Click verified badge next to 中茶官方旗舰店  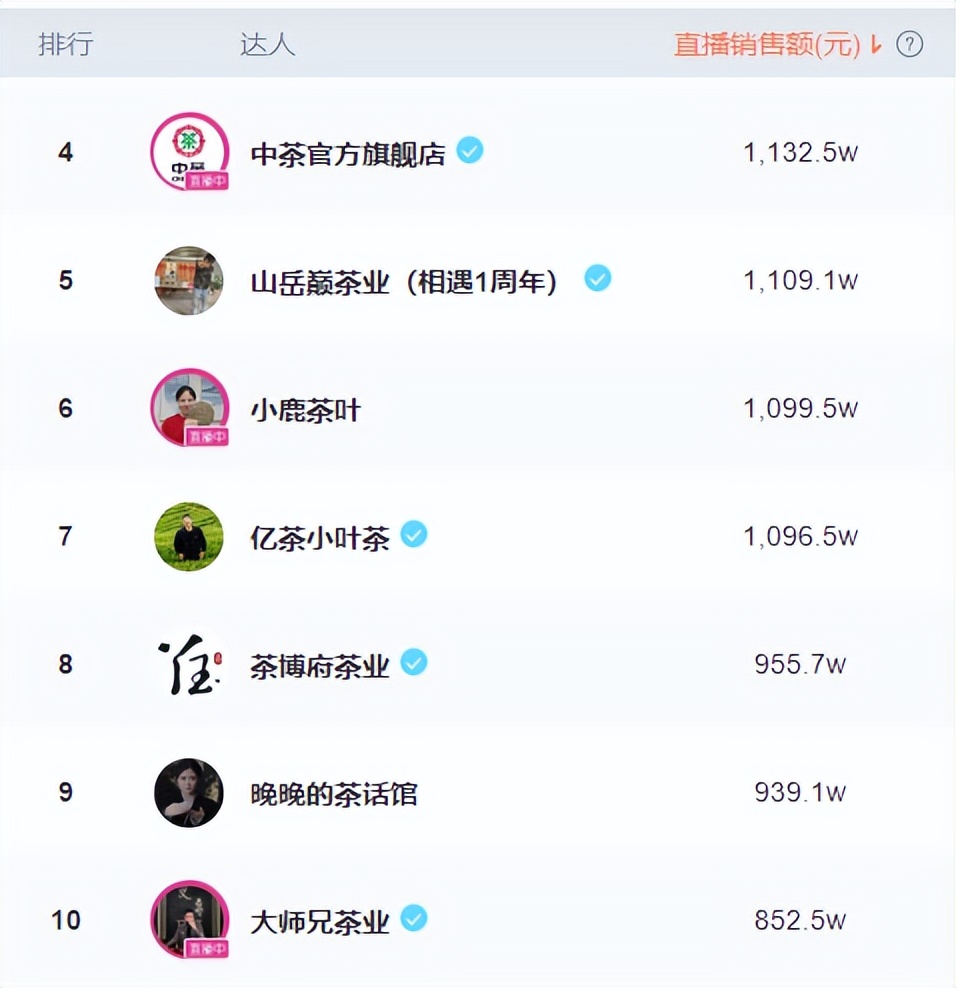[470, 151]
